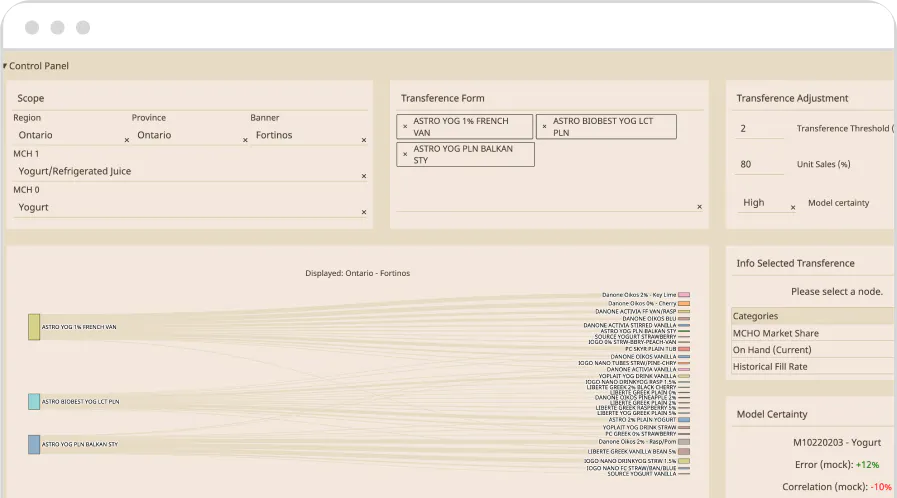Click the MCHO Market Share row
This screenshot has width=897, height=498.
812,333
